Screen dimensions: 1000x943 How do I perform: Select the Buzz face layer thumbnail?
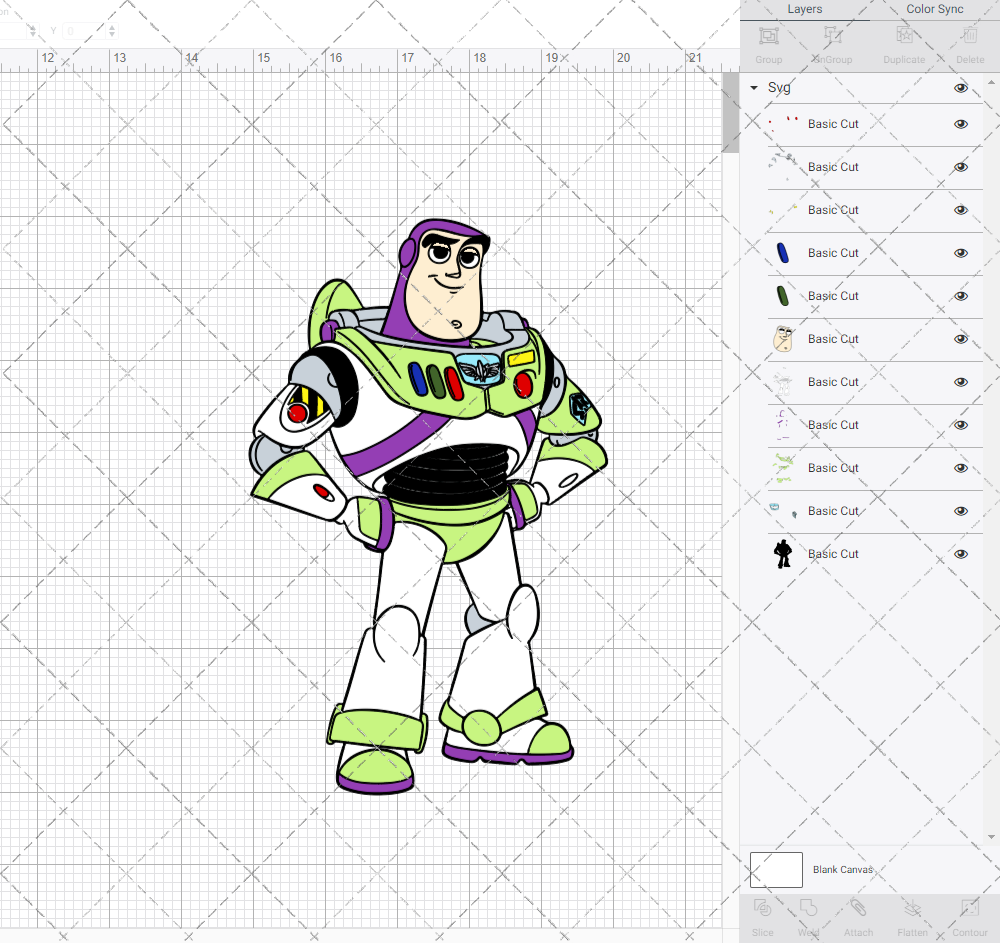pos(783,339)
